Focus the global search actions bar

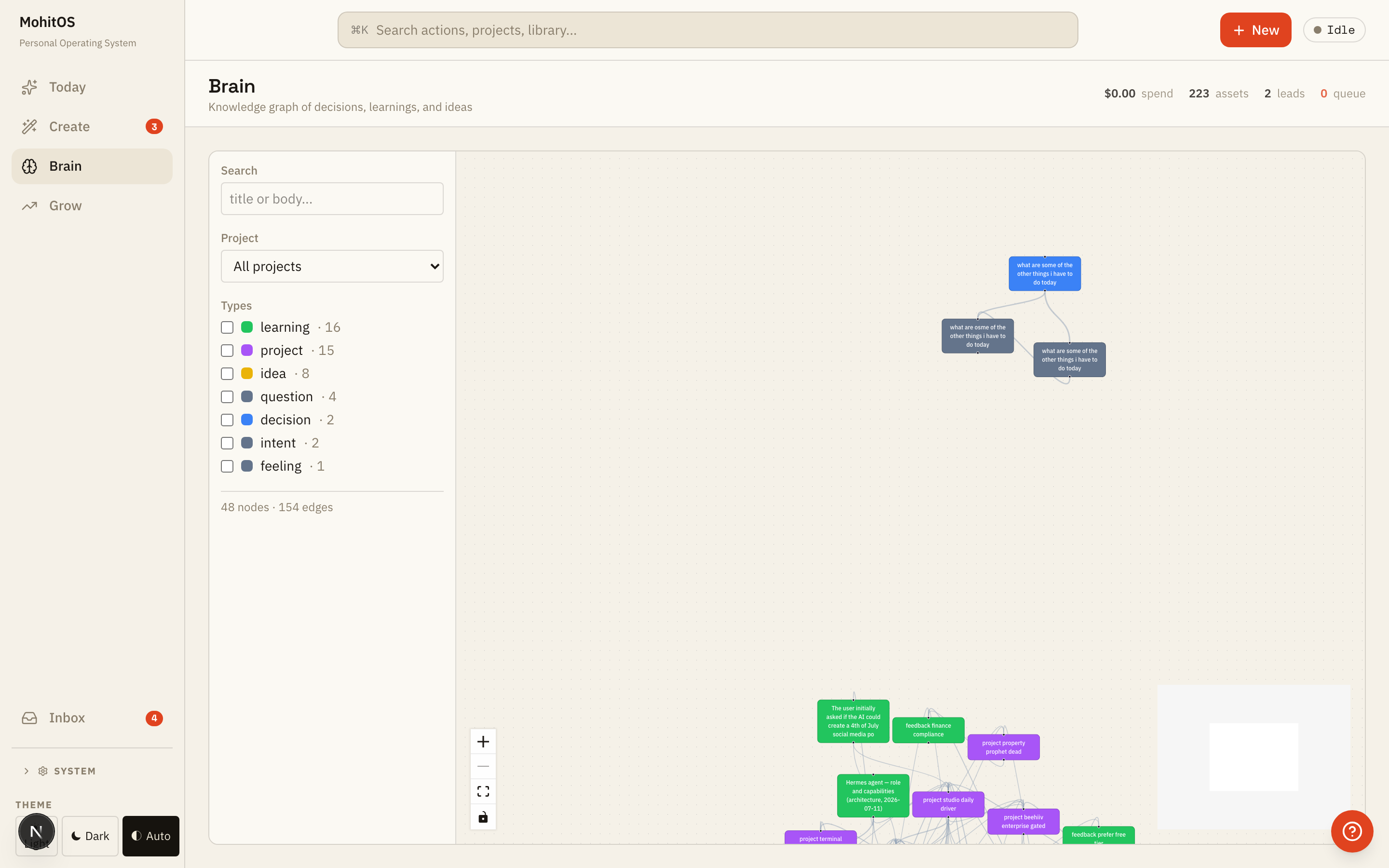coord(708,30)
